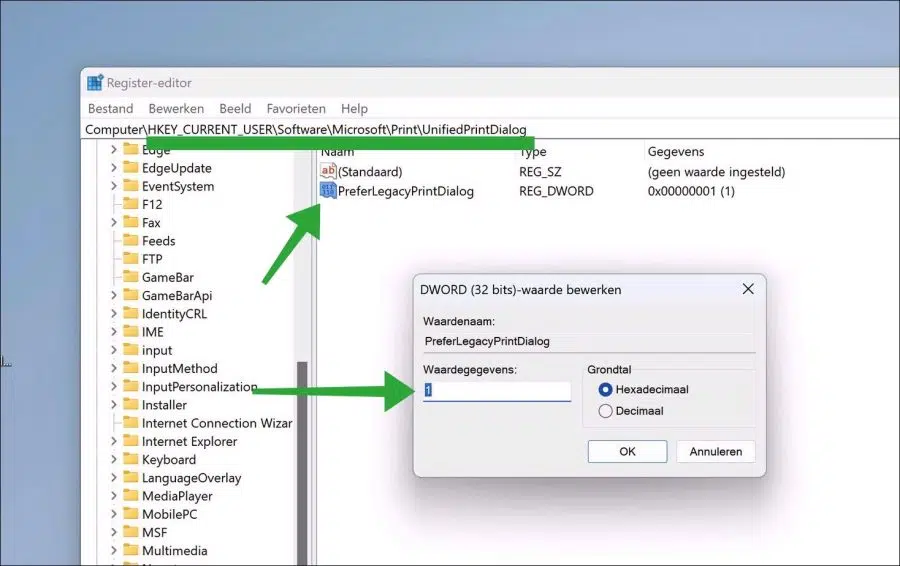The width and height of the screenshot is (900, 566).
Task: Click the Waardenaam field PreferLegacyPrintDialog
Action: click(x=589, y=342)
